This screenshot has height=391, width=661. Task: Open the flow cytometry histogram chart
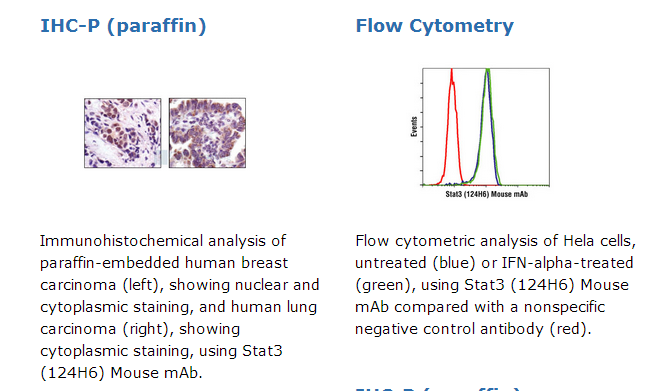[x=480, y=133]
